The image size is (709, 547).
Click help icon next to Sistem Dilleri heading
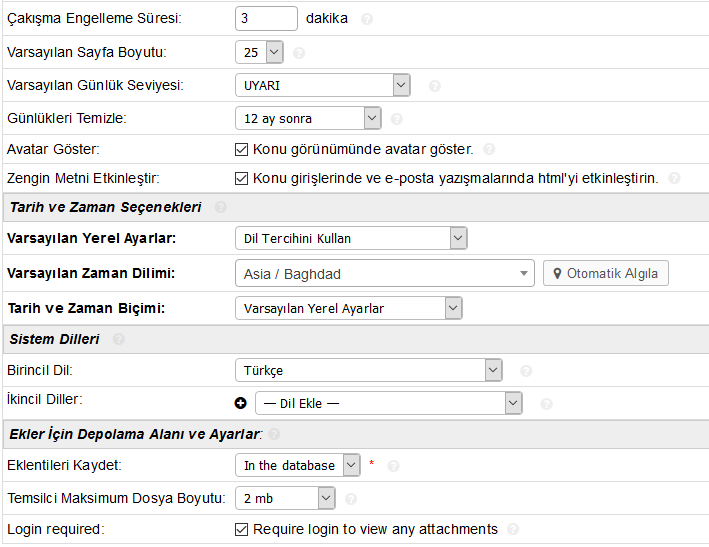pyautogui.click(x=119, y=340)
